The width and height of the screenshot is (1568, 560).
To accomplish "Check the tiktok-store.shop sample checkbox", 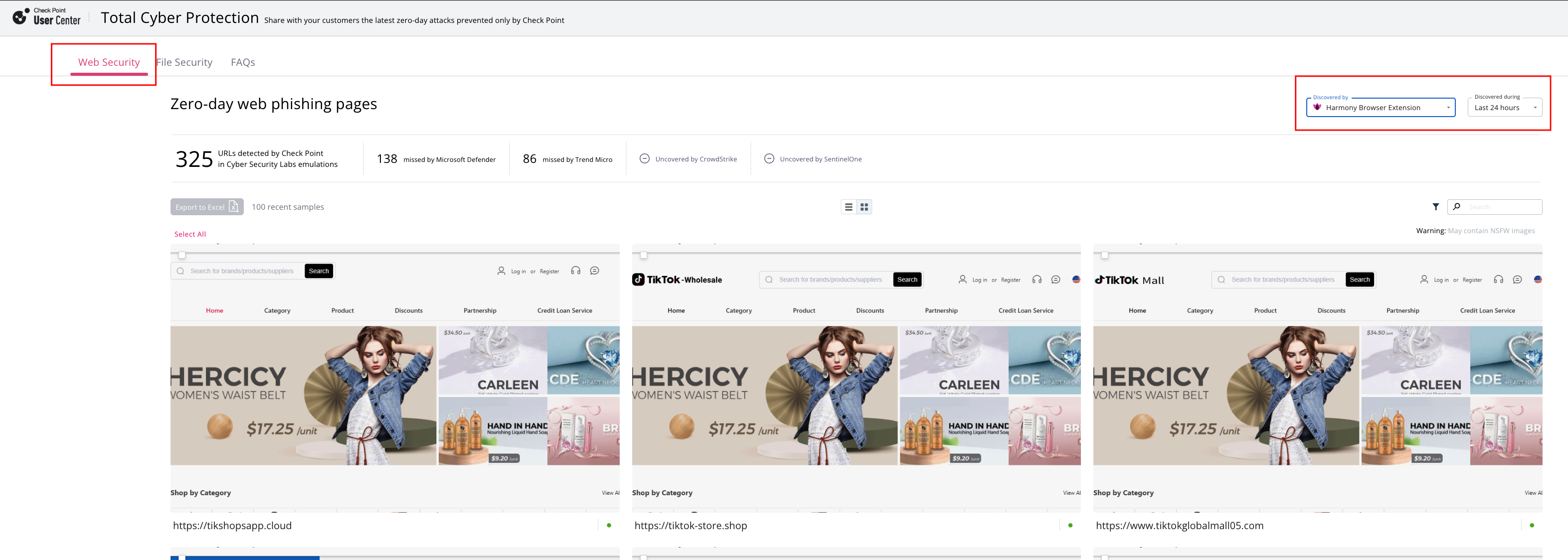I will [643, 256].
